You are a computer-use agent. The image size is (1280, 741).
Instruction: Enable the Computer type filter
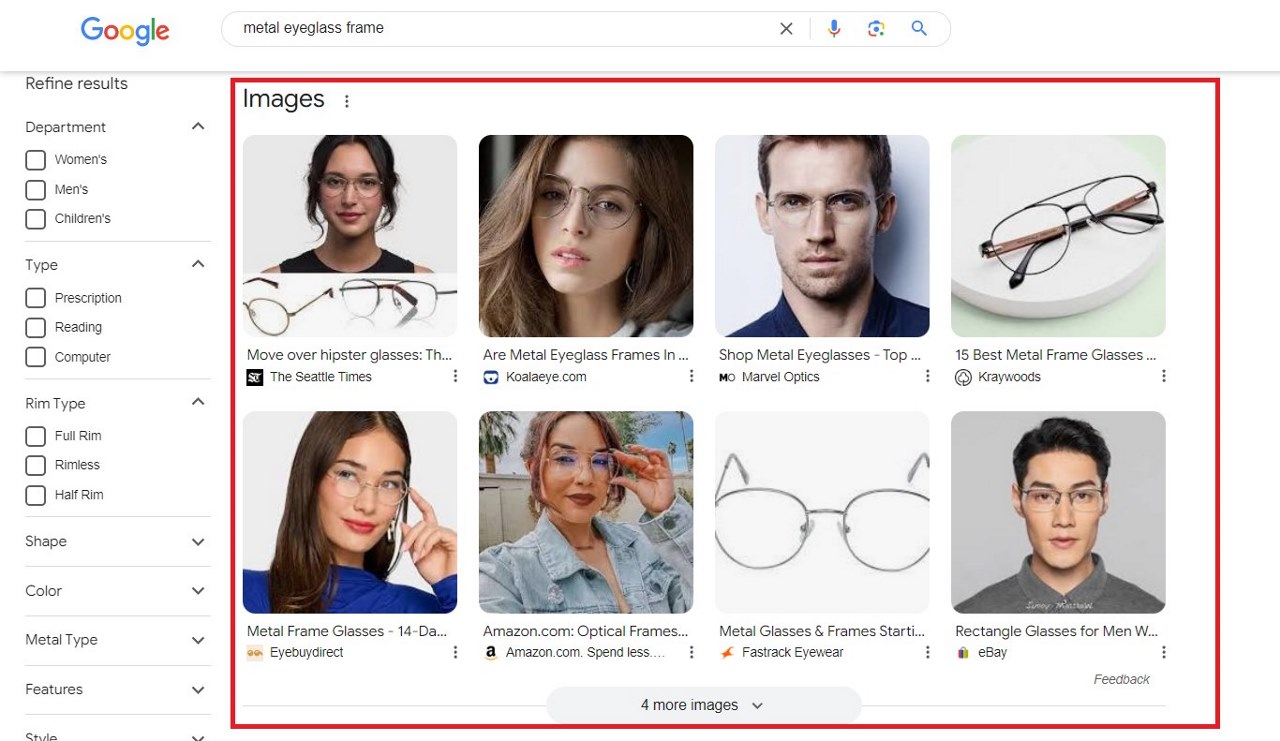(x=36, y=357)
